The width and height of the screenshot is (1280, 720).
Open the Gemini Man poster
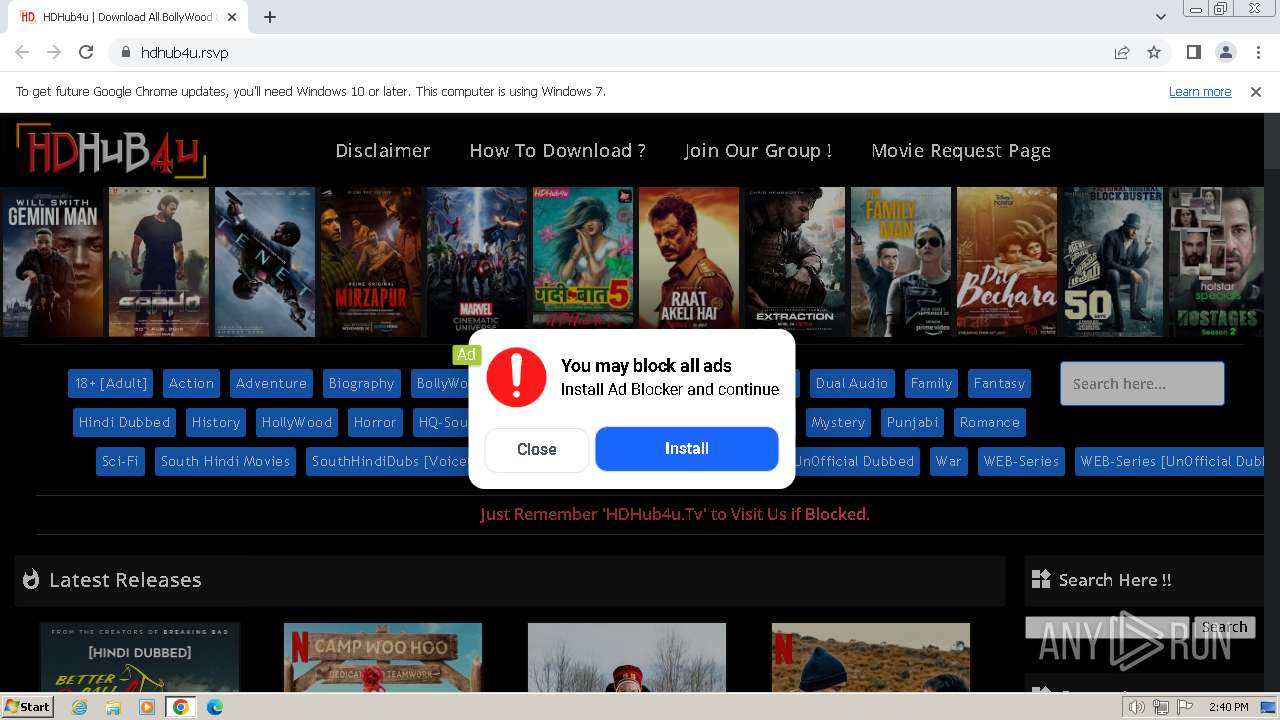click(53, 262)
